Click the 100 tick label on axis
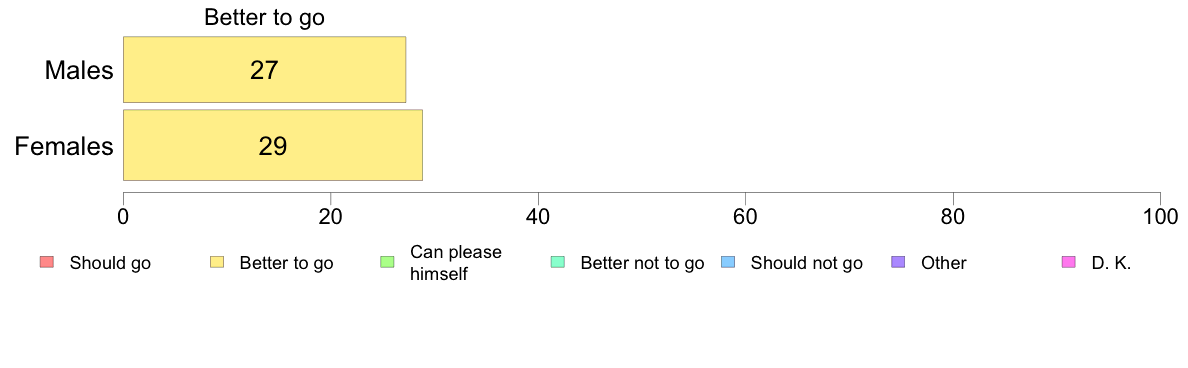Screen dimensions: 1188x368 1160,217
